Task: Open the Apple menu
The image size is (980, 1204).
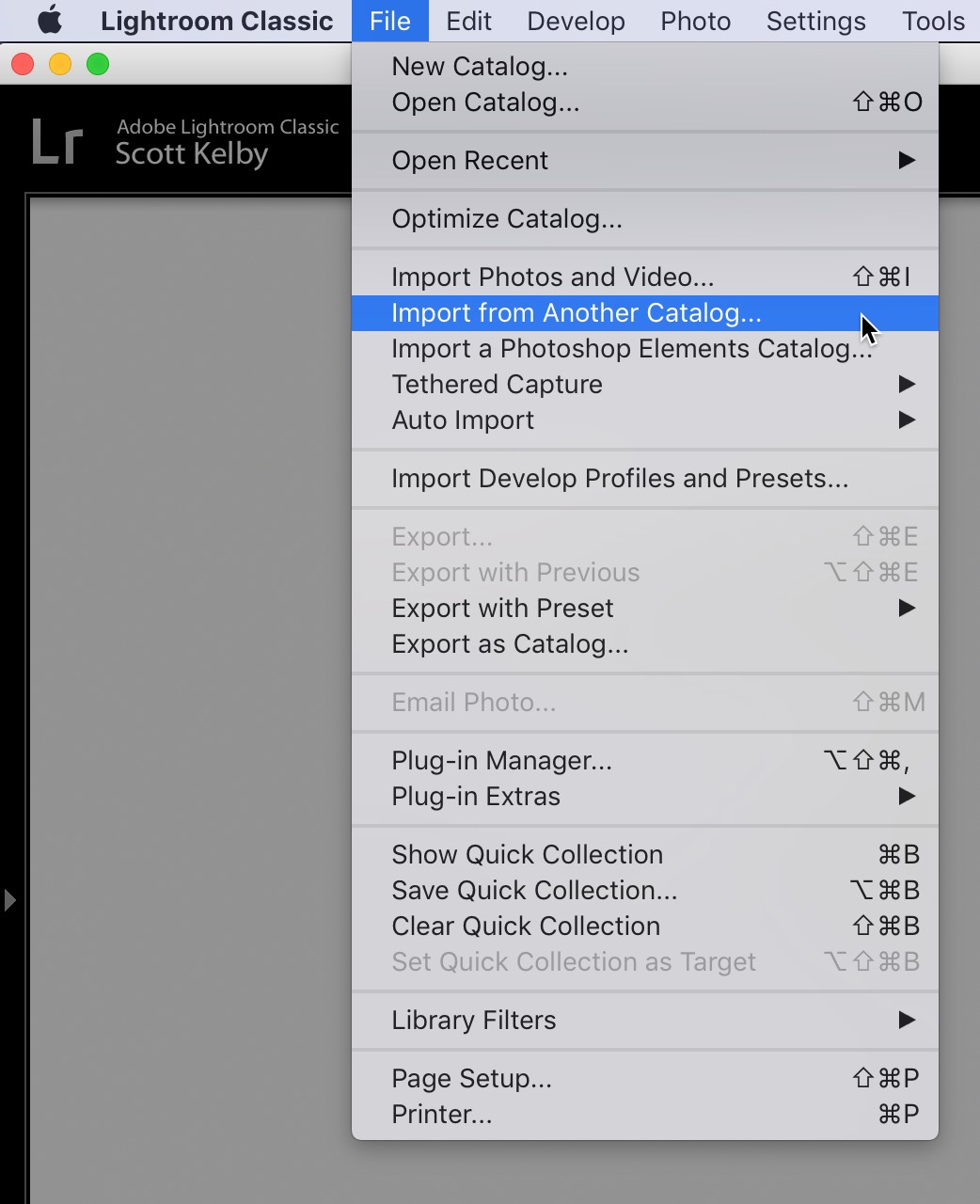Action: (x=50, y=20)
